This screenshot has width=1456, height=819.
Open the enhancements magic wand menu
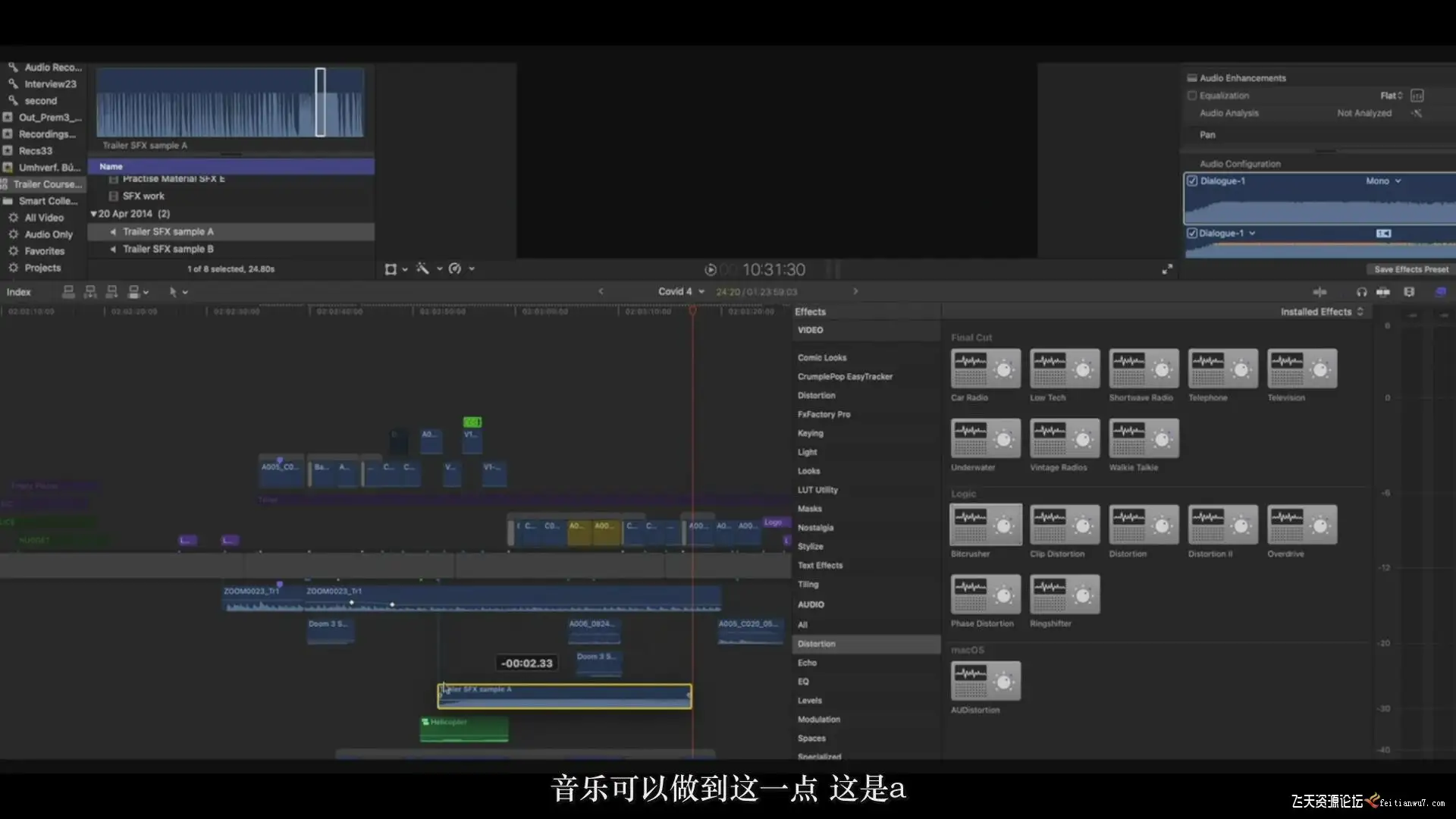click(423, 269)
